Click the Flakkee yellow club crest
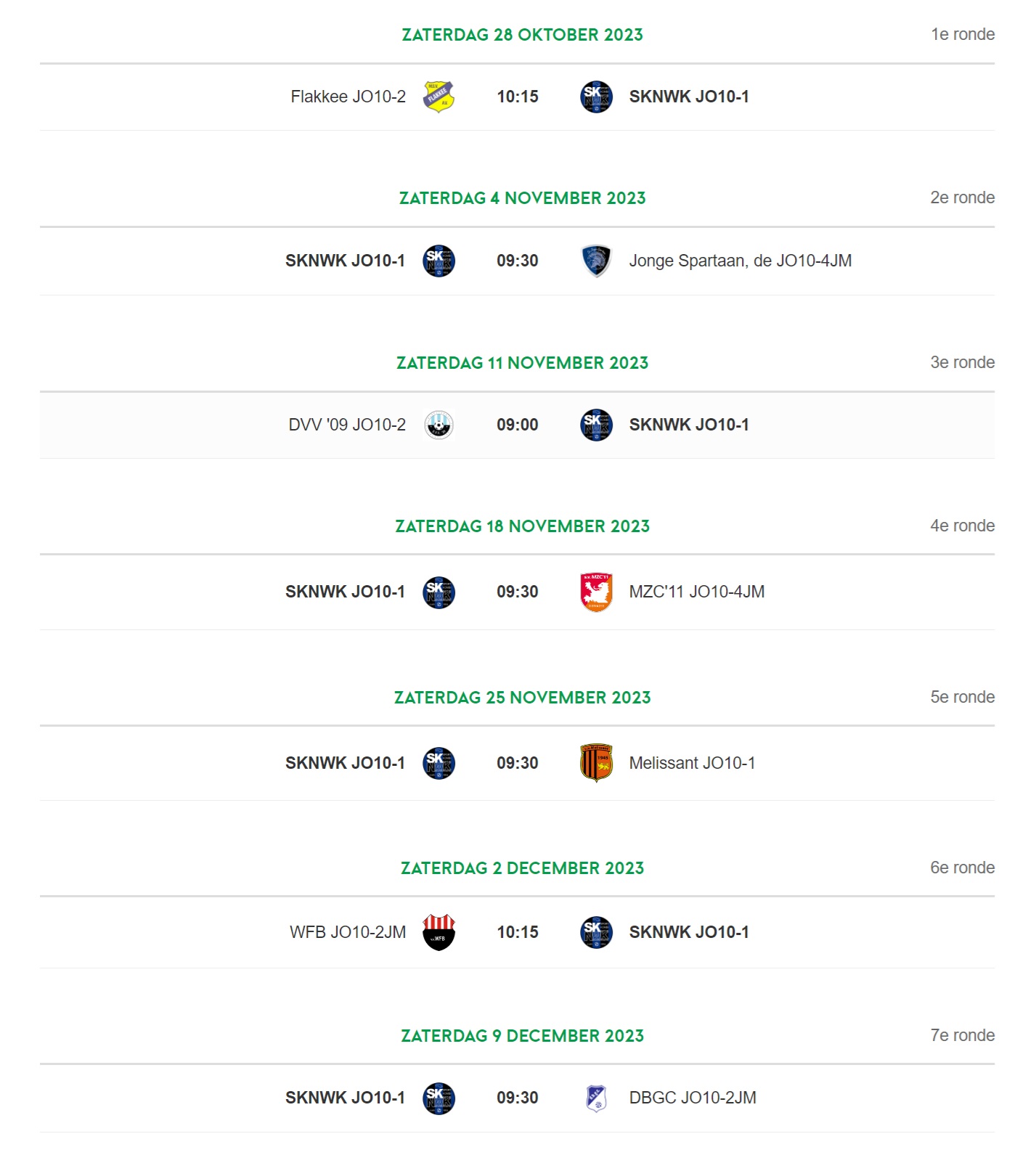 pos(439,97)
